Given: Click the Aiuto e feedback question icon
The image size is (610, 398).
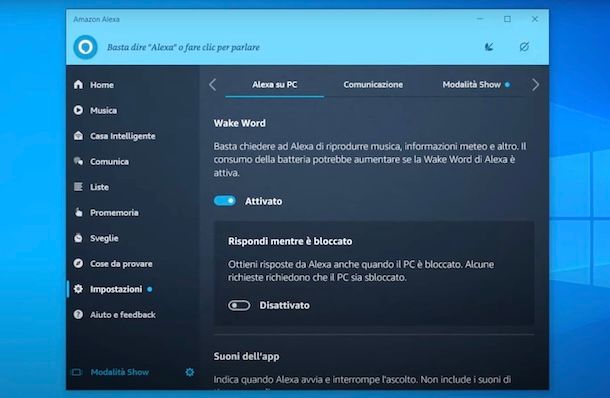Looking at the screenshot, I should [78, 314].
